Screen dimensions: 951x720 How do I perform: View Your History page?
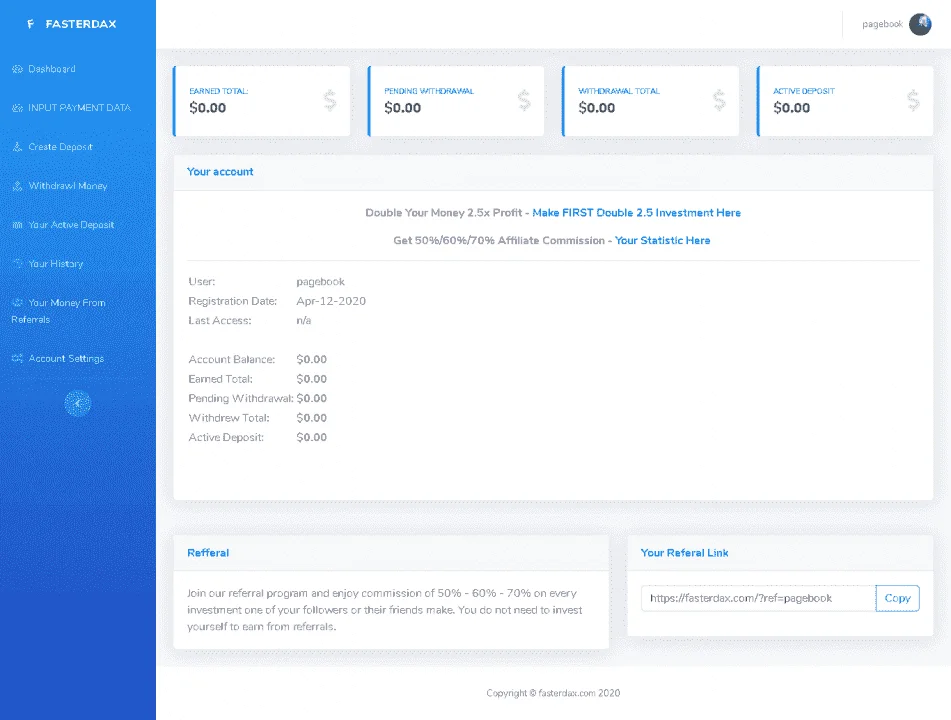pyautogui.click(x=56, y=264)
